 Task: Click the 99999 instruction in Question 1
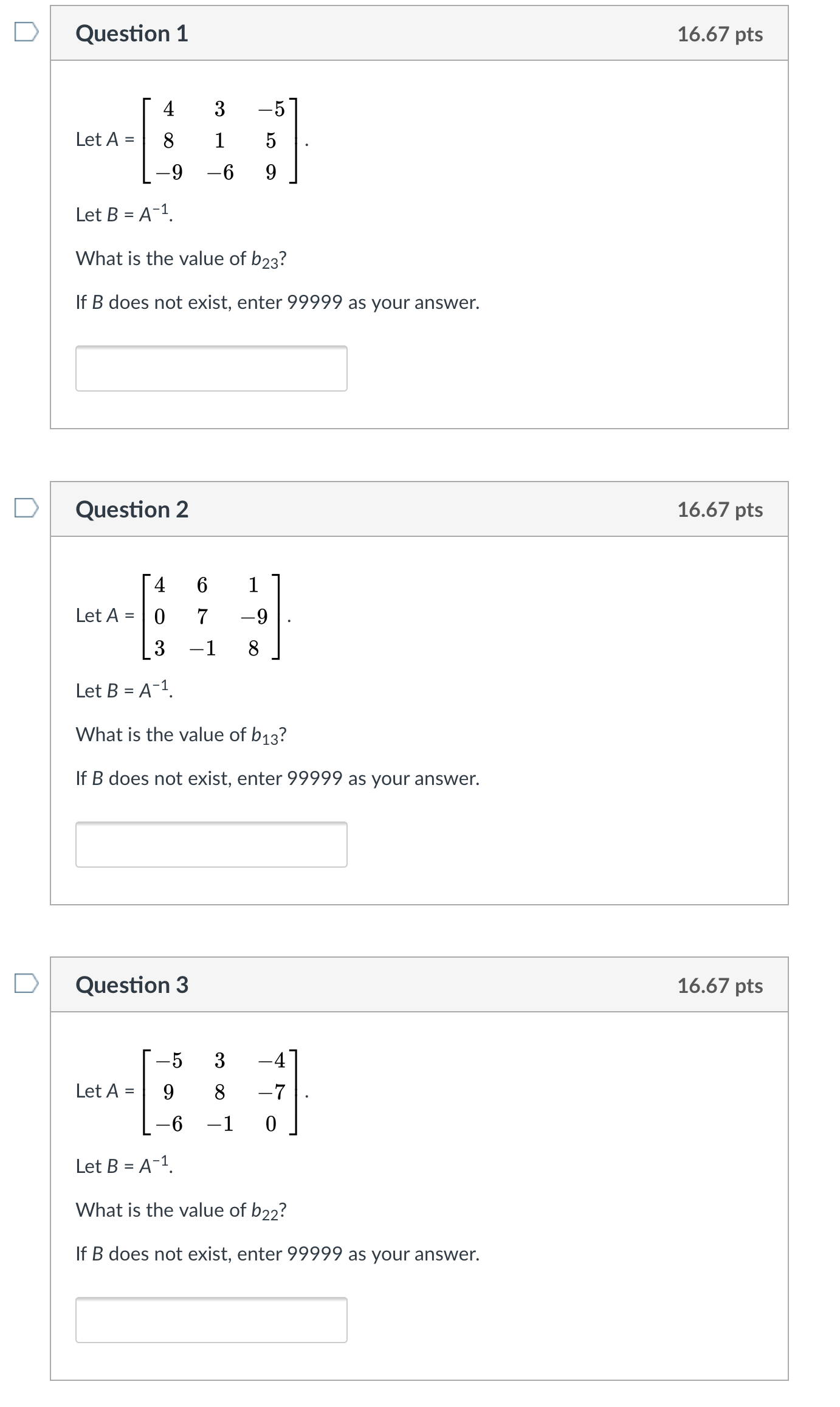278,302
